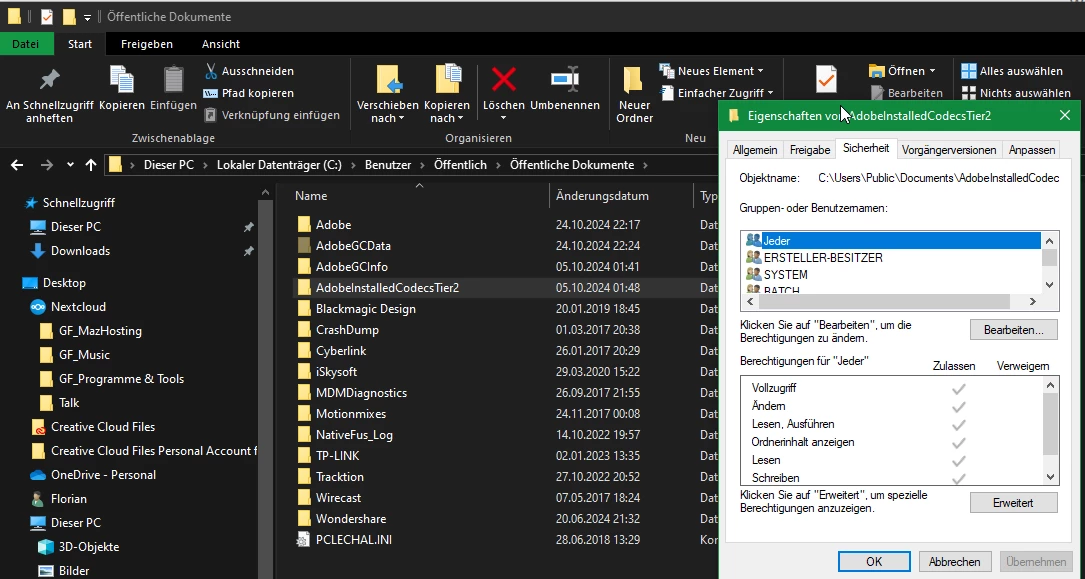Choose Ausschneiden scissors command
The height and width of the screenshot is (579, 1085).
[249, 71]
